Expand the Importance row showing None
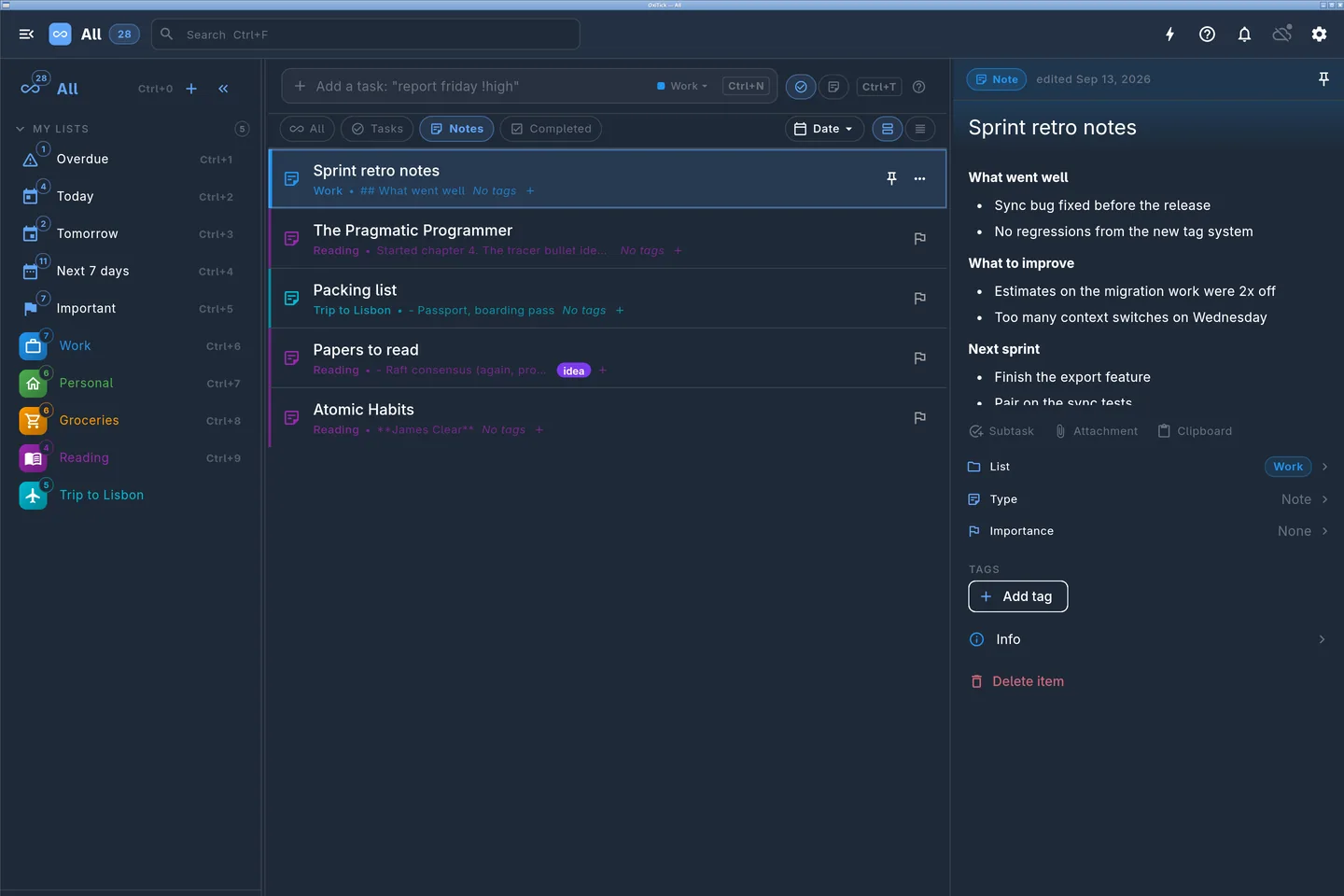Image resolution: width=1344 pixels, height=896 pixels. click(1147, 531)
